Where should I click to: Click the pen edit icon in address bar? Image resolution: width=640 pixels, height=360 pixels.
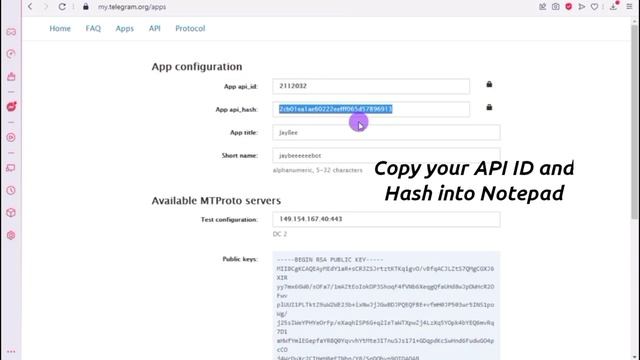pyautogui.click(x=542, y=7)
